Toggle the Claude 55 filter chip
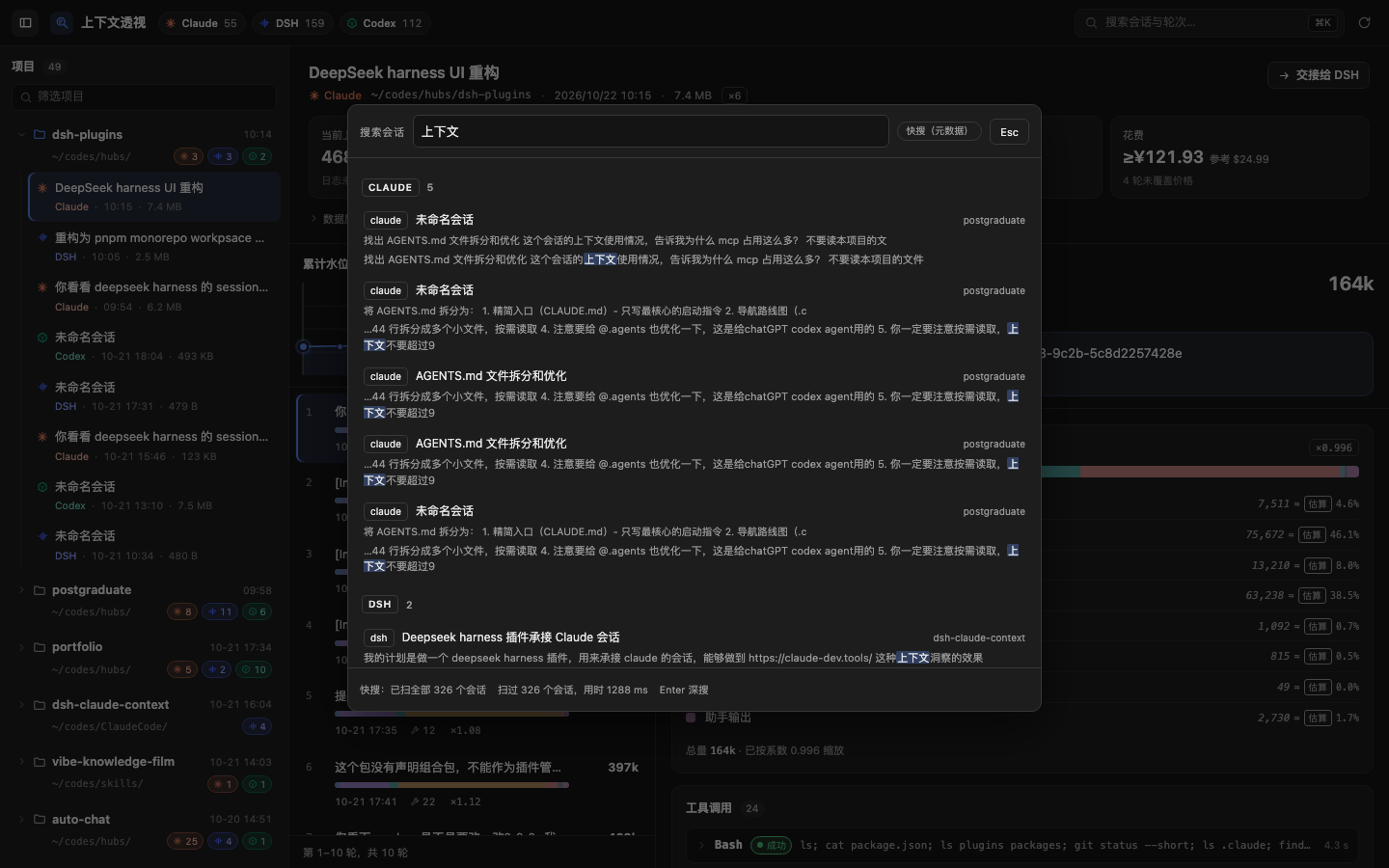The image size is (1389, 868). pos(202,23)
